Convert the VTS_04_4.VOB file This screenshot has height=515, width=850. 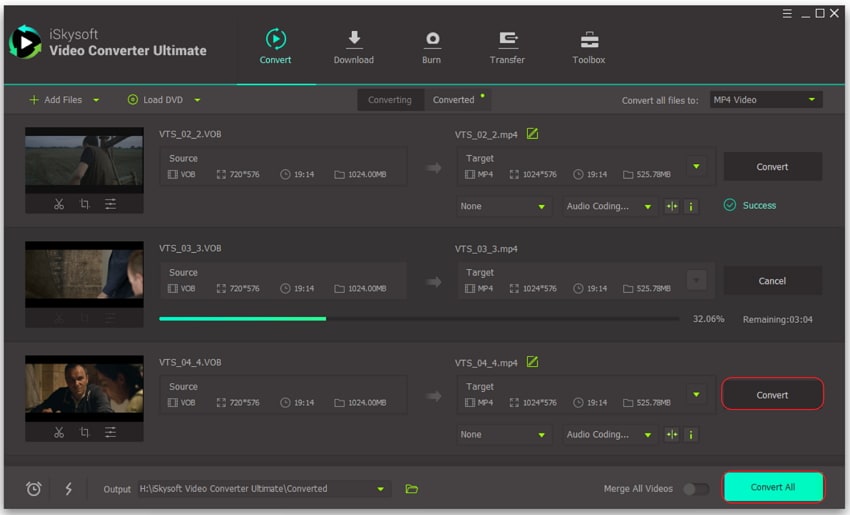pyautogui.click(x=772, y=395)
